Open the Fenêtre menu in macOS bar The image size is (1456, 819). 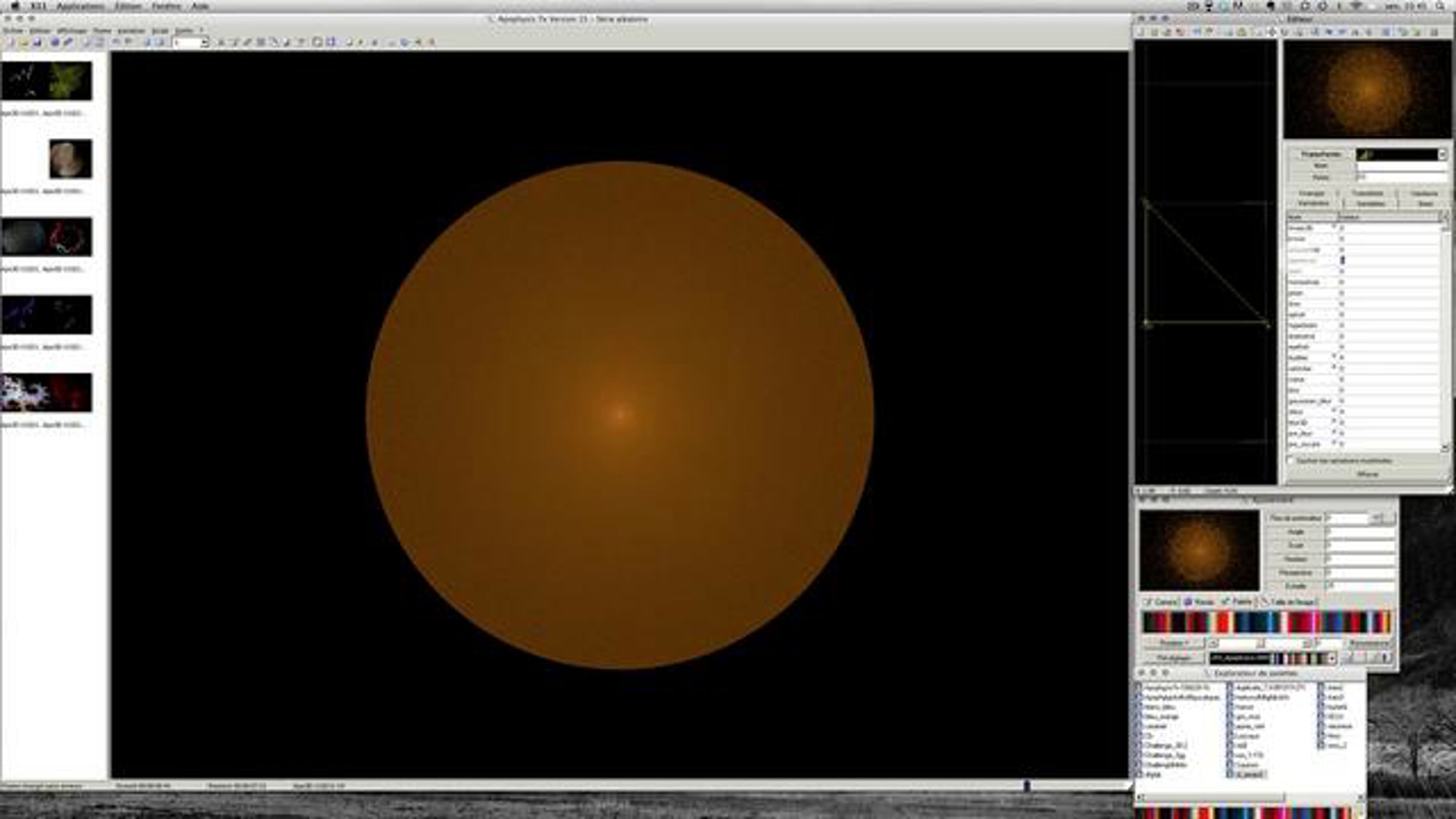point(166,6)
